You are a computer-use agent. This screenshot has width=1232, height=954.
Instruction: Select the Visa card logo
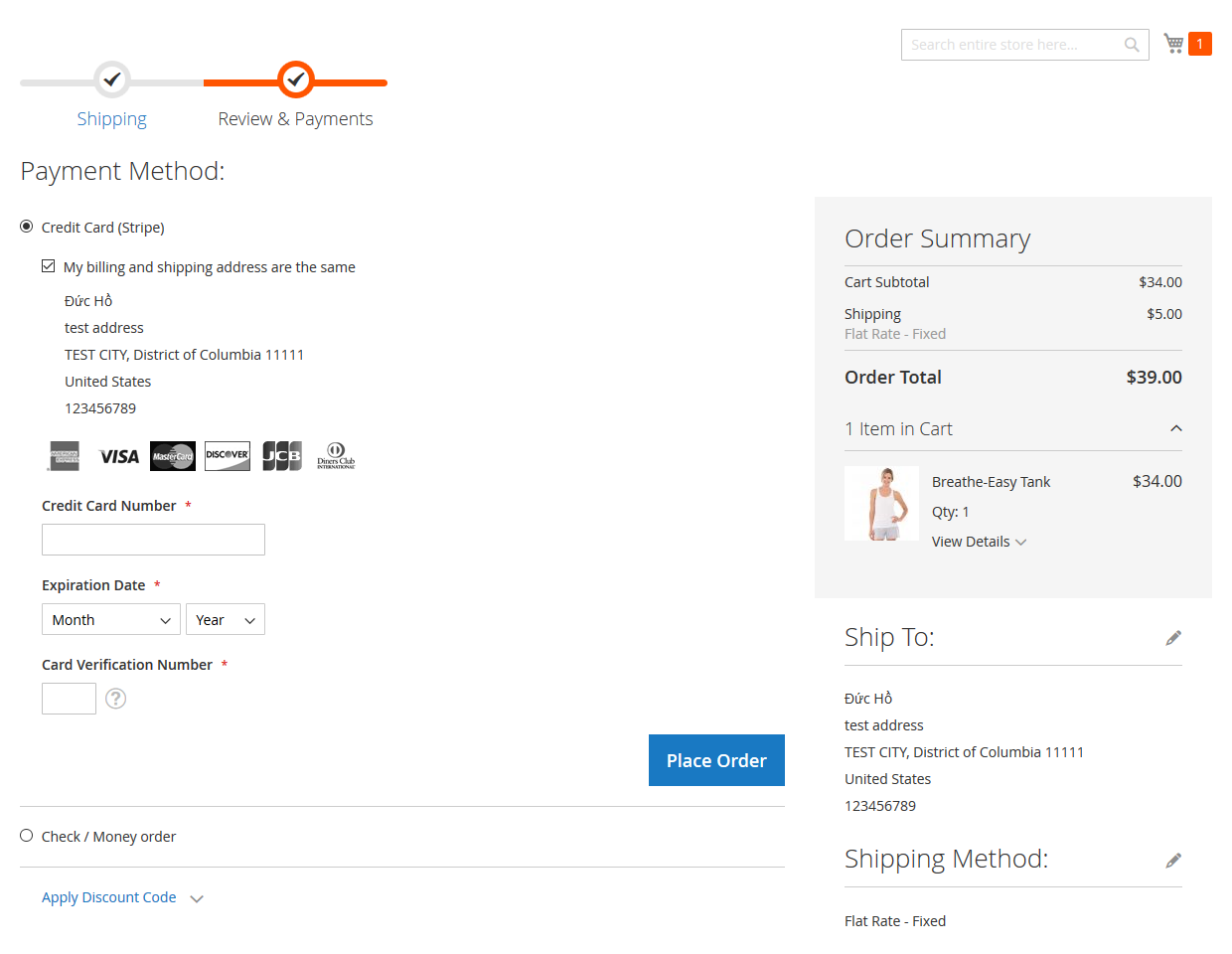click(x=118, y=455)
